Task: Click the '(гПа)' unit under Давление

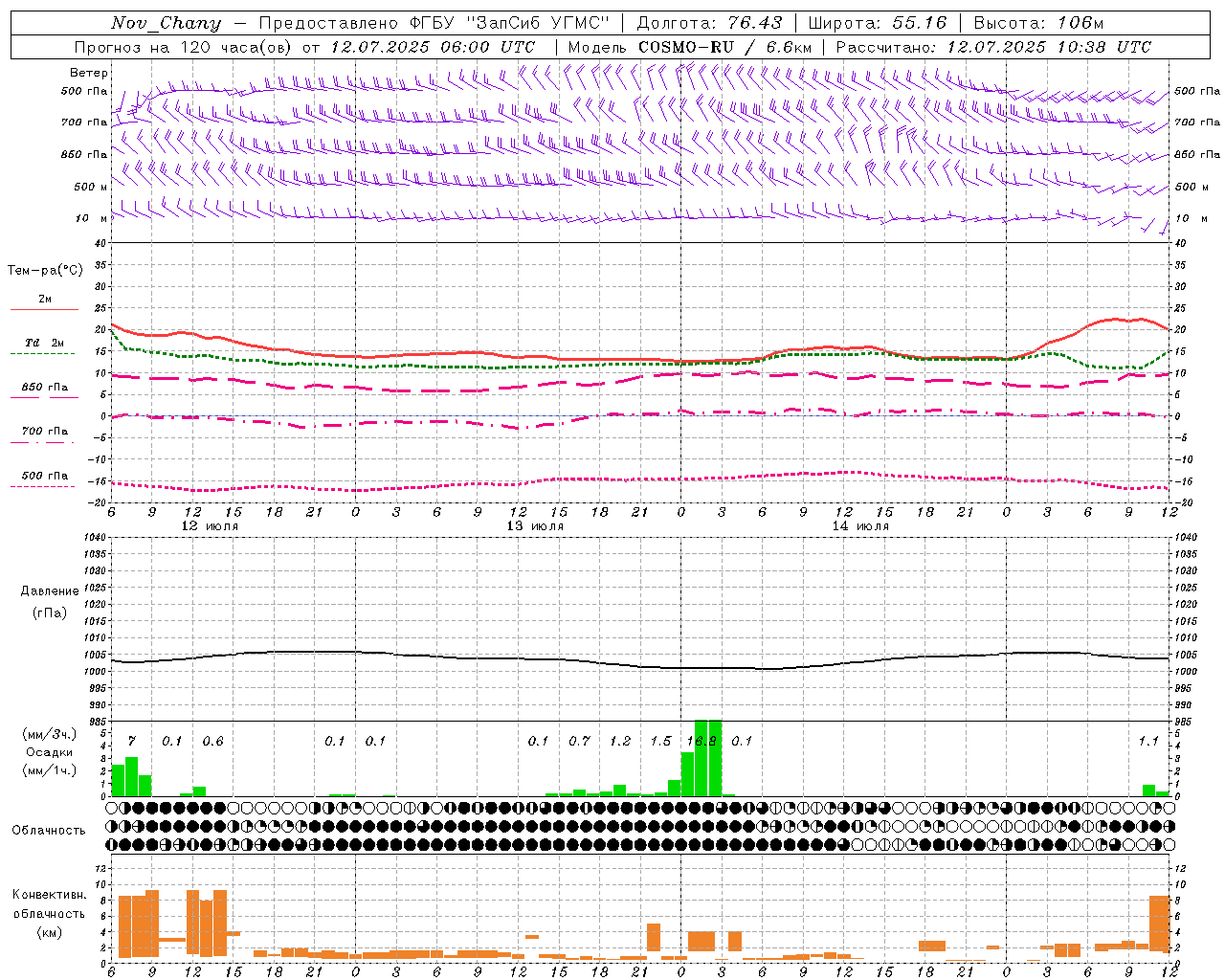Action: (x=50, y=612)
